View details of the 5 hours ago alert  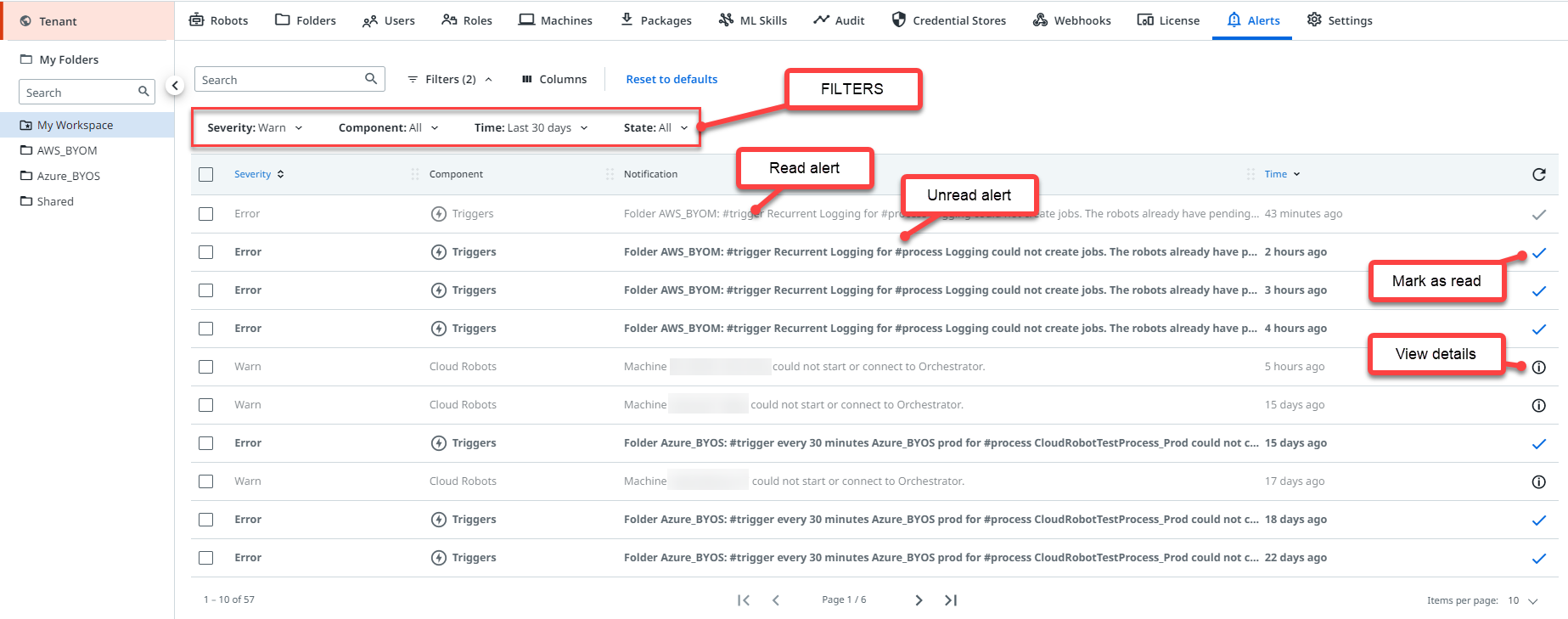click(x=1538, y=367)
